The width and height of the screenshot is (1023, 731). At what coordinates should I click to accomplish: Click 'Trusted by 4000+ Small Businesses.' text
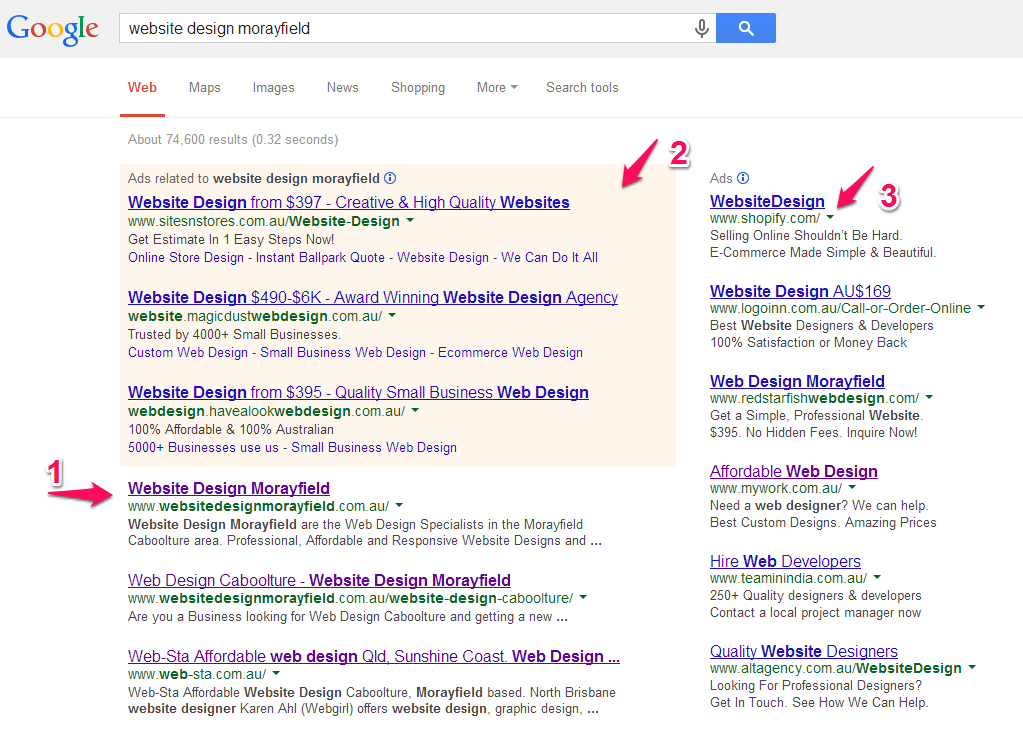coord(234,335)
